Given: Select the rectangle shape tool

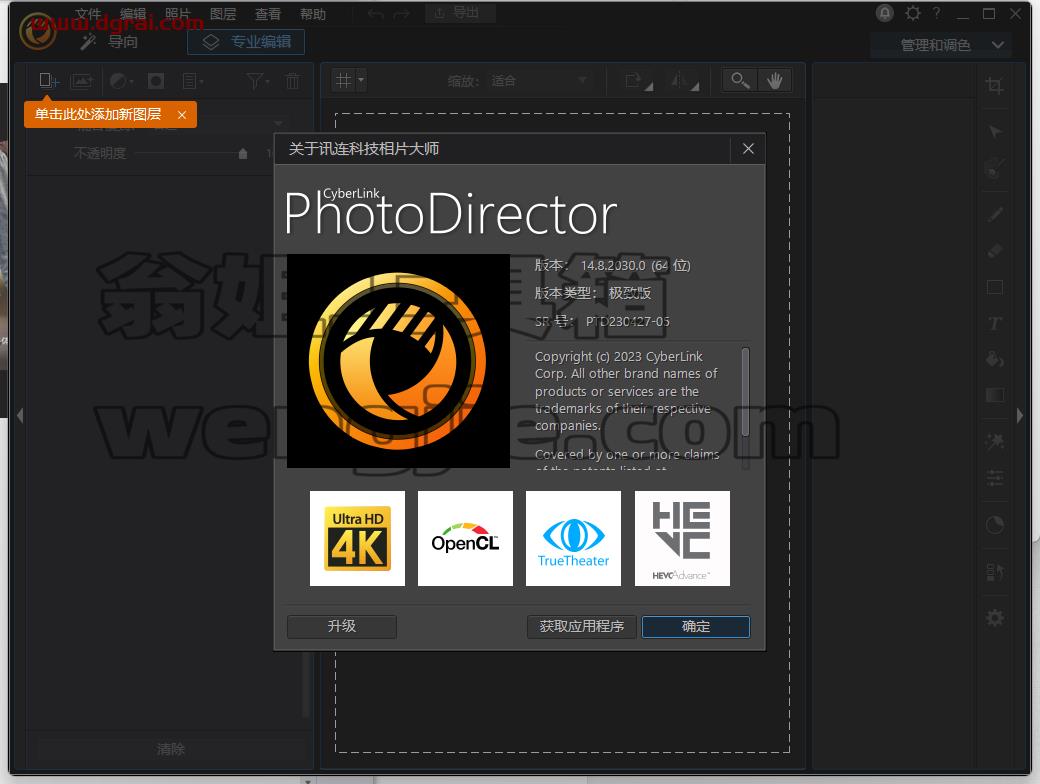Looking at the screenshot, I should 994,287.
